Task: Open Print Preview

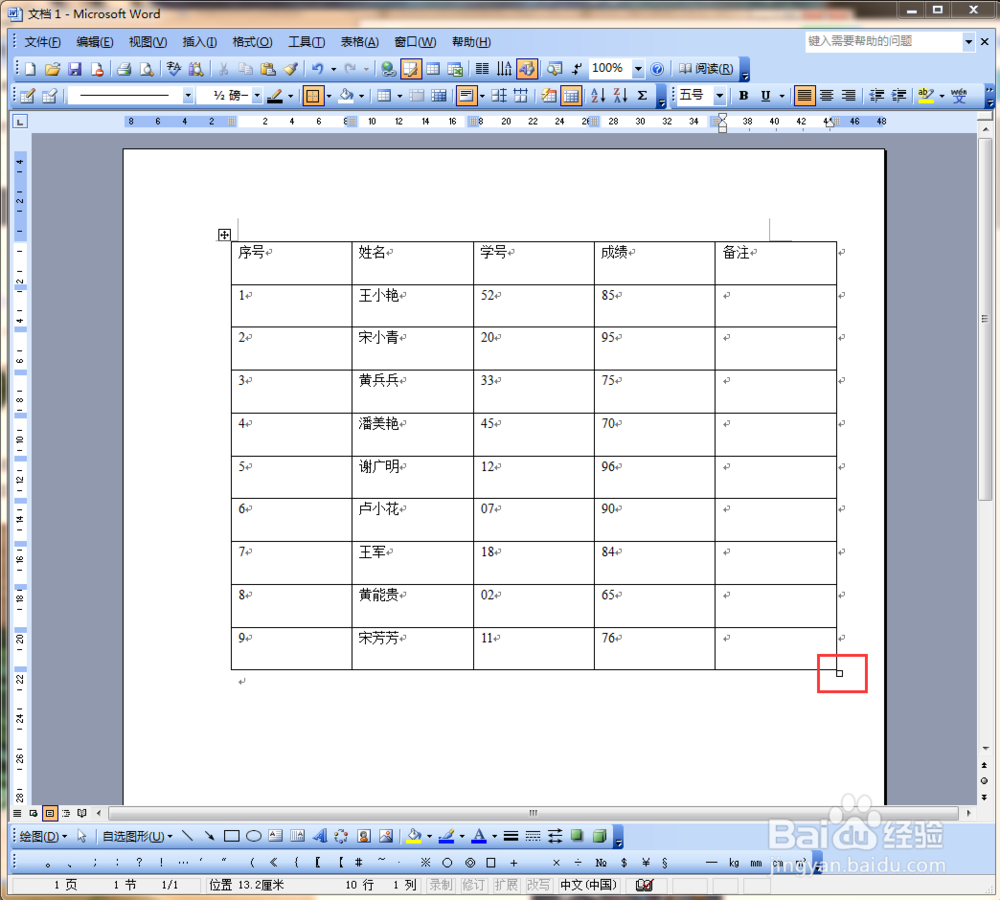Action: [x=145, y=68]
